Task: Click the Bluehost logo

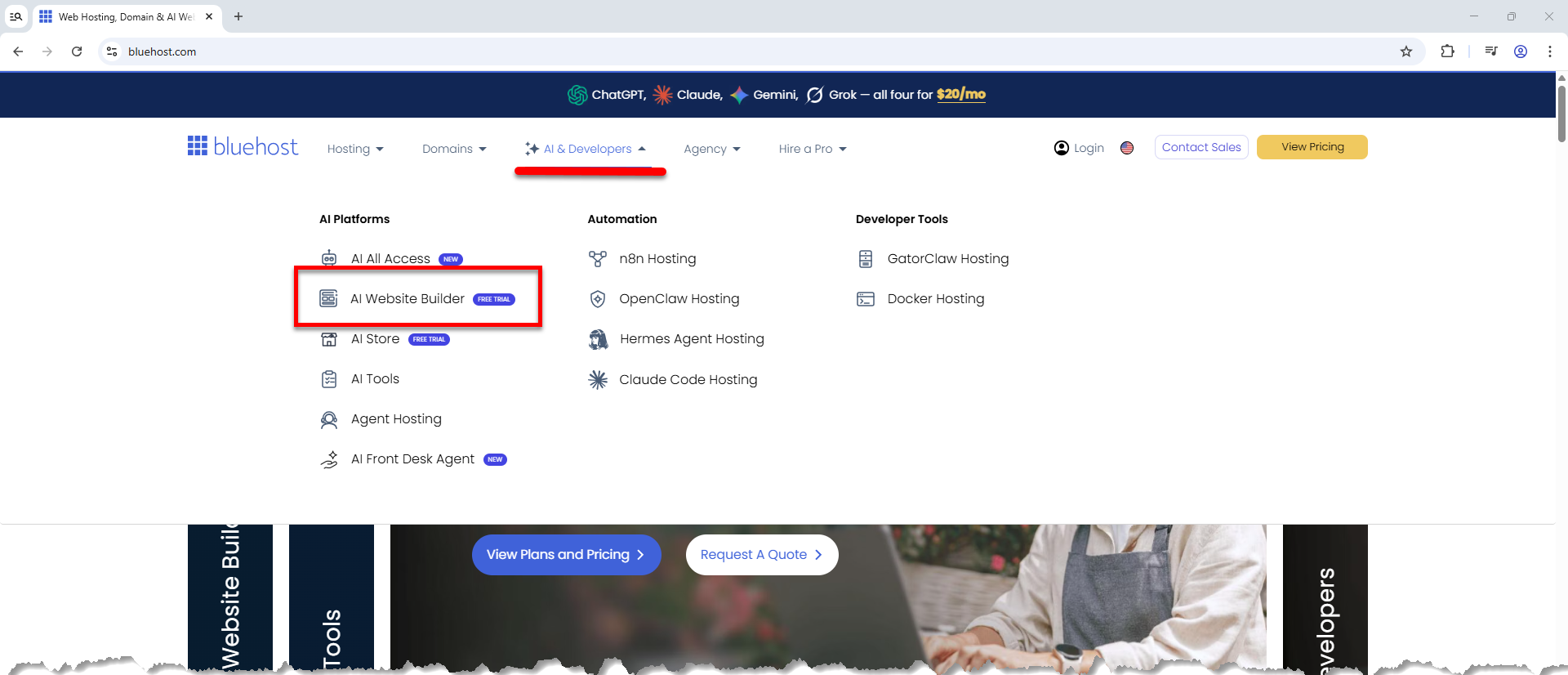Action: (243, 147)
